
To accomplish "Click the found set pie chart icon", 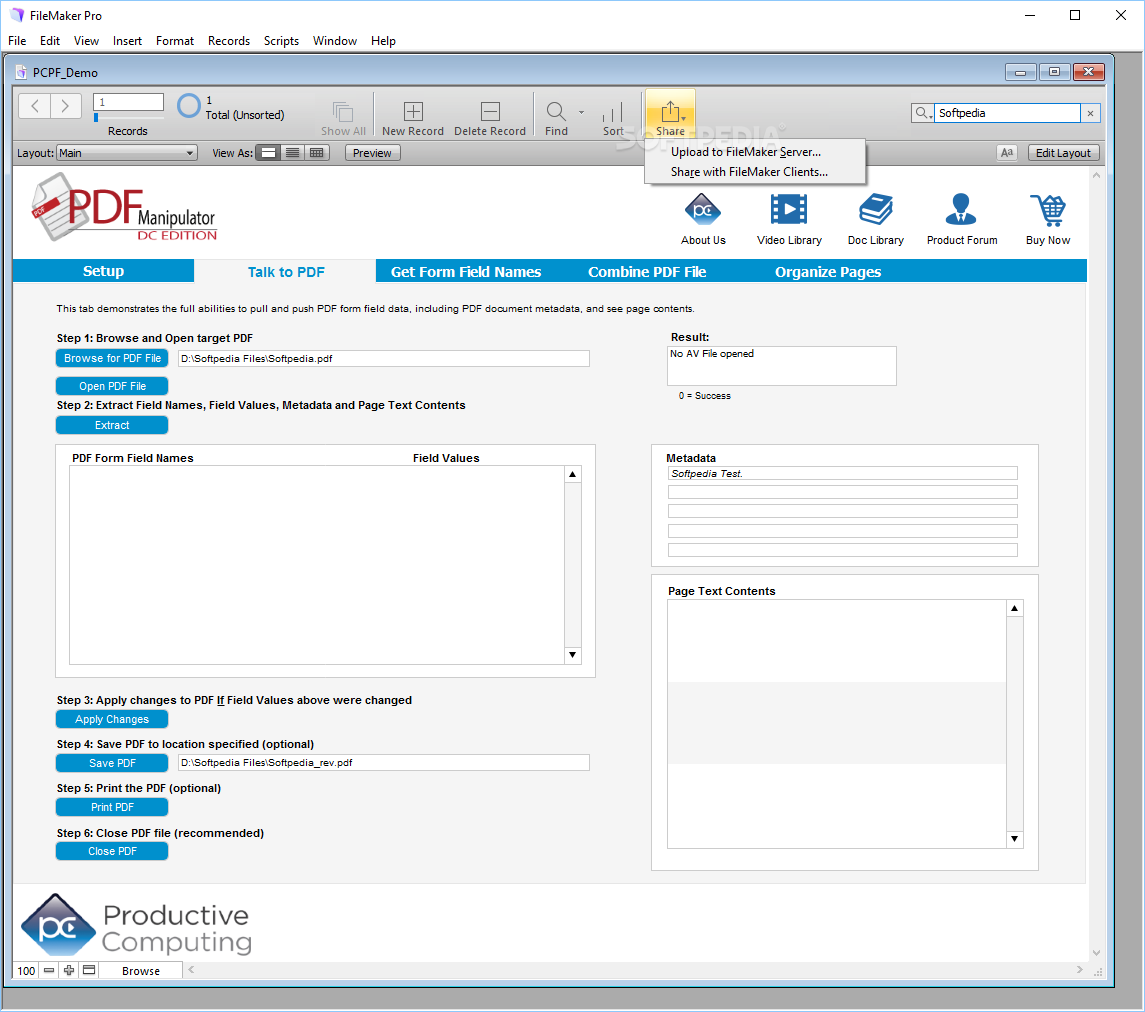I will click(x=188, y=106).
